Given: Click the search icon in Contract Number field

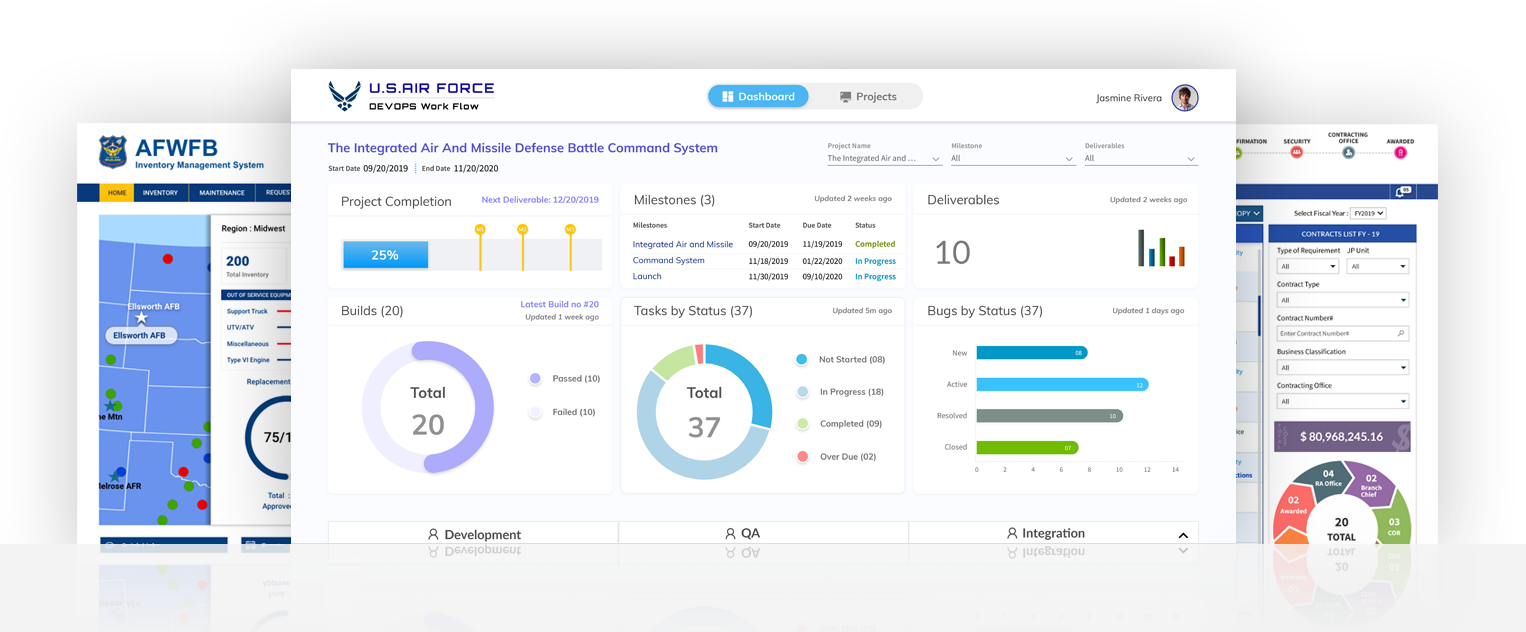Looking at the screenshot, I should coord(1400,333).
